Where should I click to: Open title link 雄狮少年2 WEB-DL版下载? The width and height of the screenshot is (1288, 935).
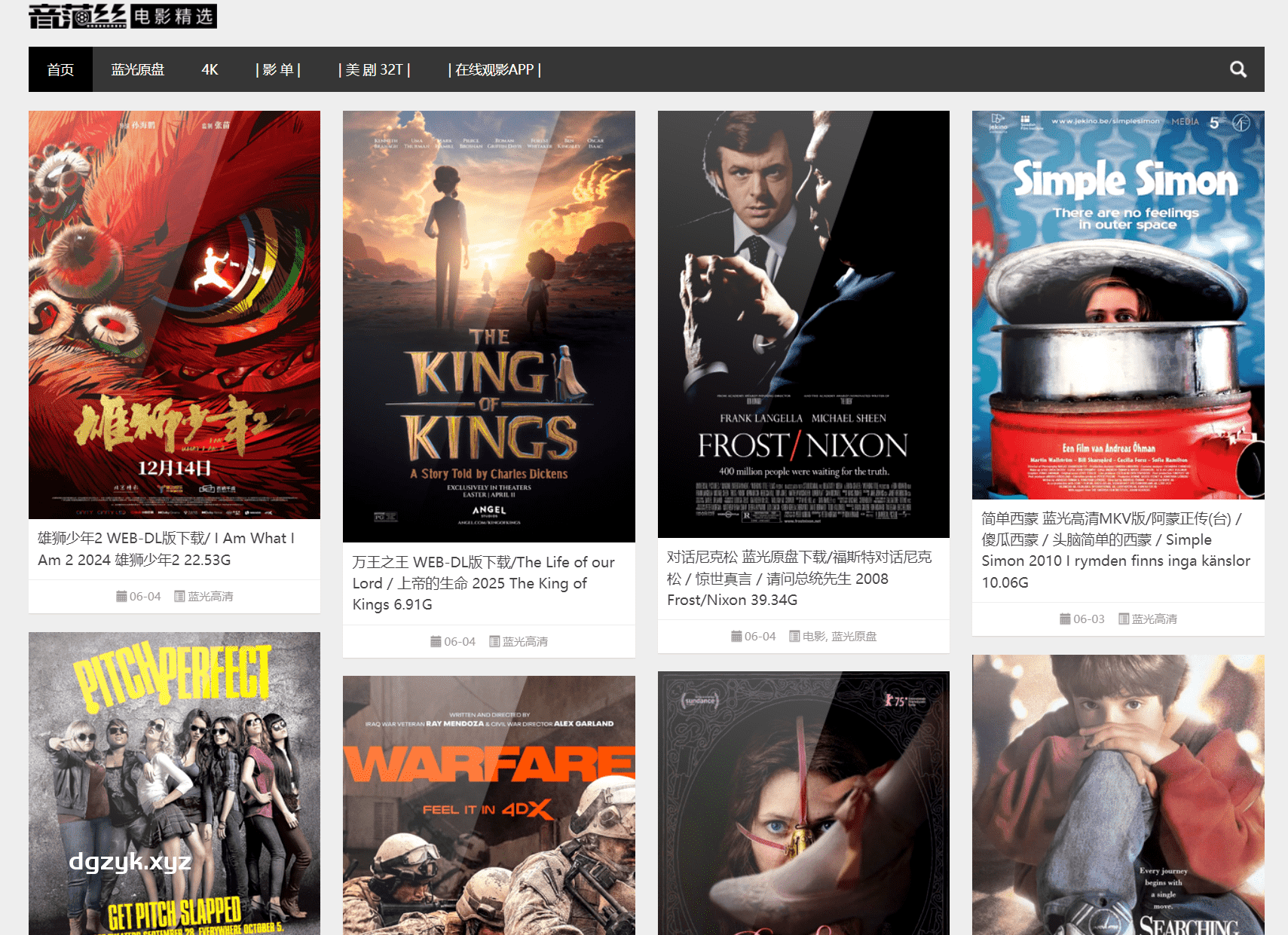[x=166, y=548]
